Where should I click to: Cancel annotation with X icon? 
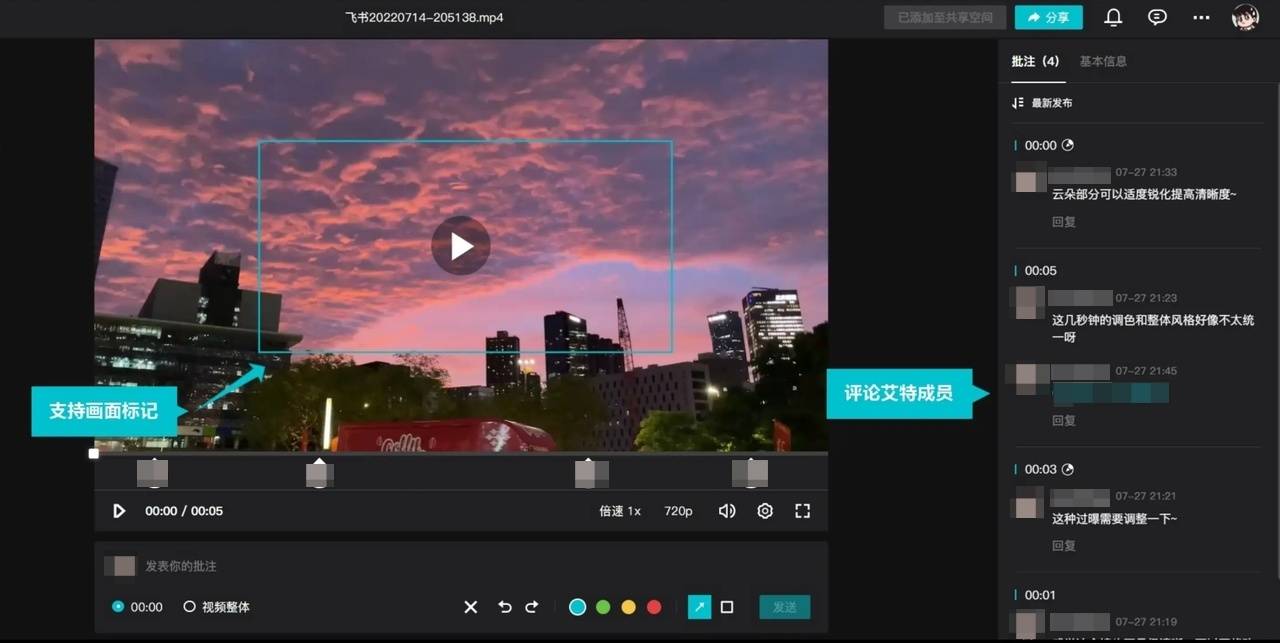pos(471,607)
